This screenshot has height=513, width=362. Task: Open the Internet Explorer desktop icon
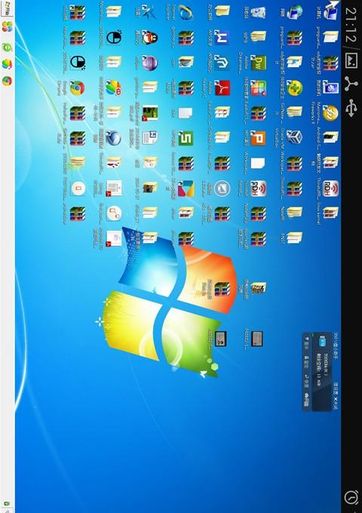(186, 13)
